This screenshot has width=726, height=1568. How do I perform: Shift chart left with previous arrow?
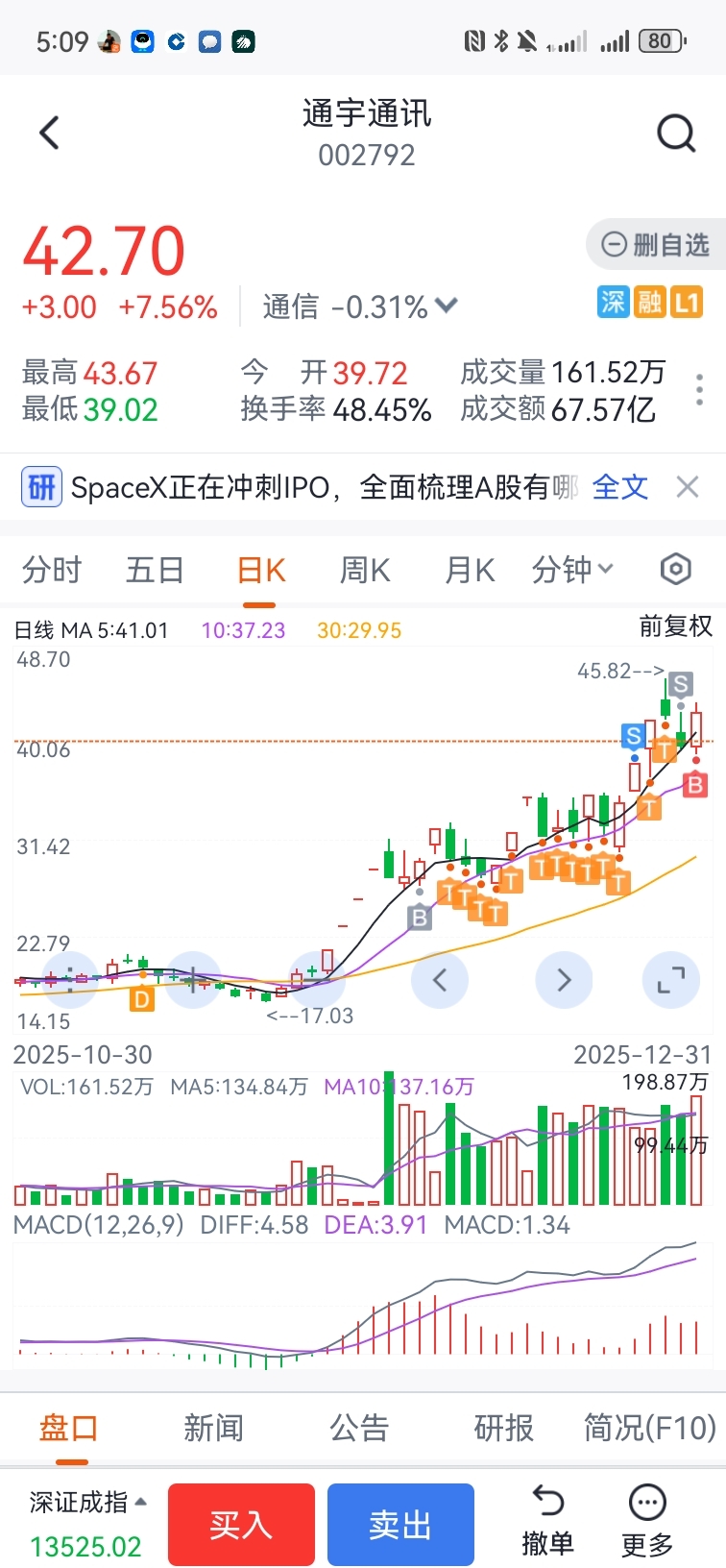(440, 980)
